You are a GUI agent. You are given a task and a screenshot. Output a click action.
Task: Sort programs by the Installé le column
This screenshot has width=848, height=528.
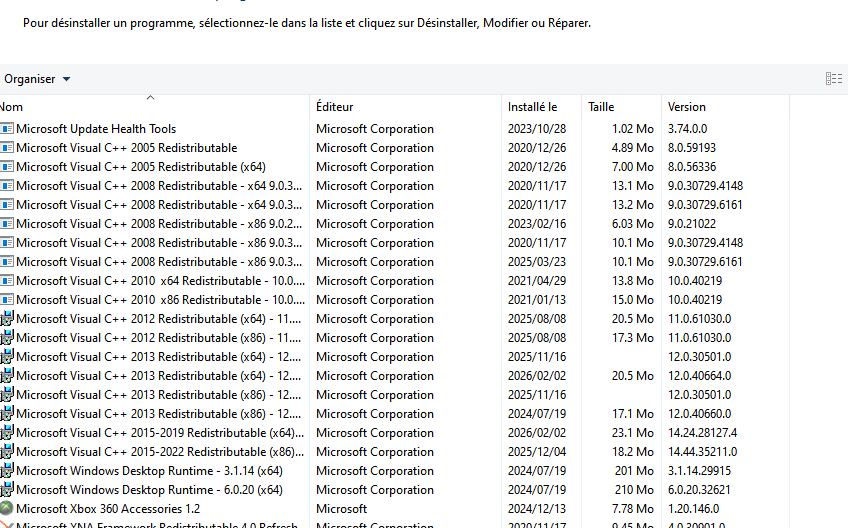point(532,107)
